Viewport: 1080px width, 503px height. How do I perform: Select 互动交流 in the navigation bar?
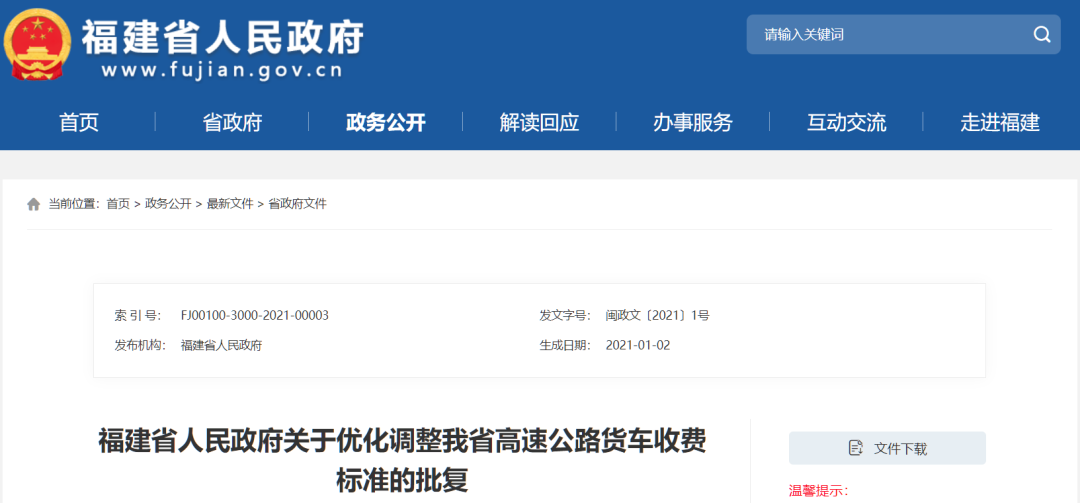pos(846,123)
